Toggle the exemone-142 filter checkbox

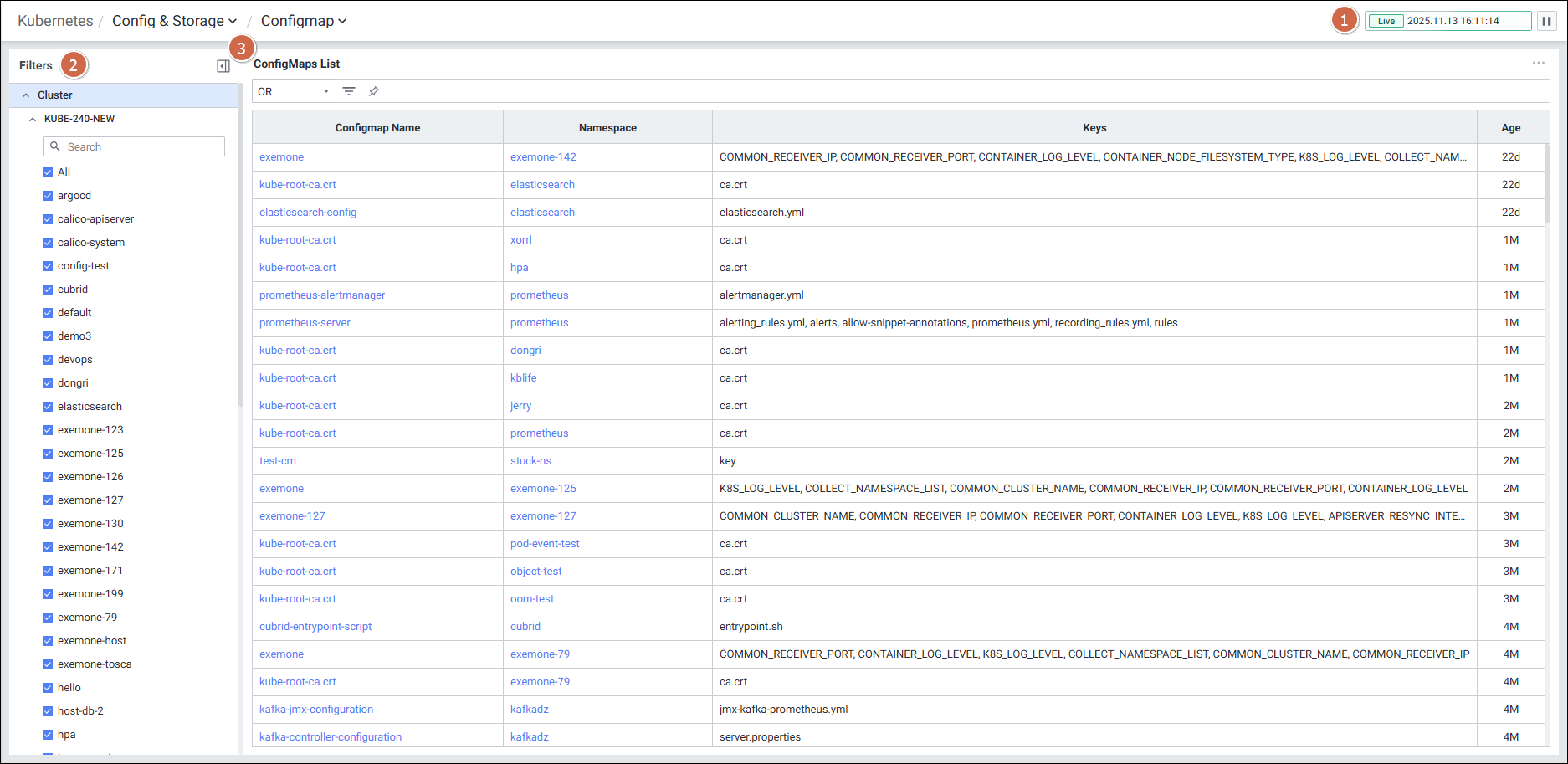48,547
